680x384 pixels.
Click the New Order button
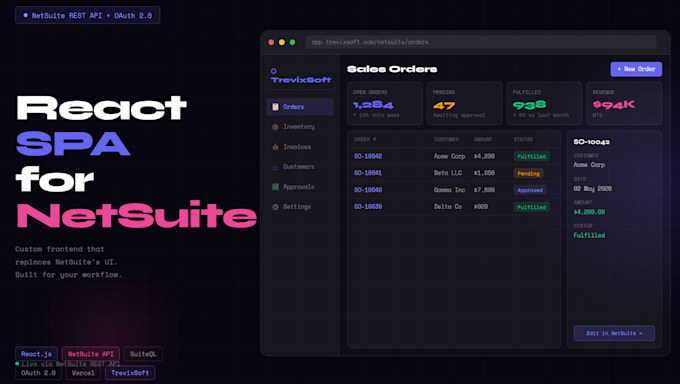(636, 69)
